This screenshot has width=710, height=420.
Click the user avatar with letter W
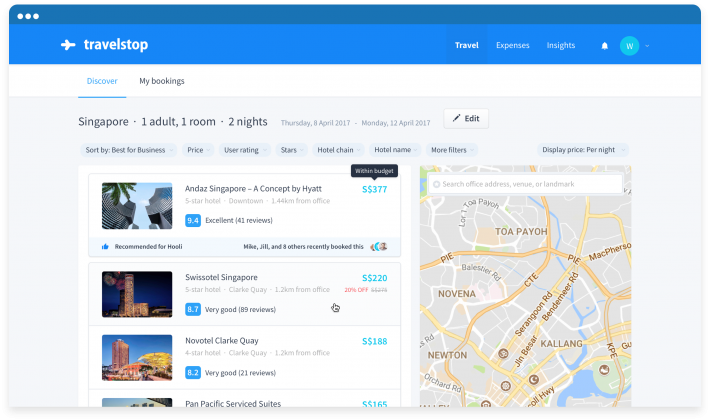[629, 46]
